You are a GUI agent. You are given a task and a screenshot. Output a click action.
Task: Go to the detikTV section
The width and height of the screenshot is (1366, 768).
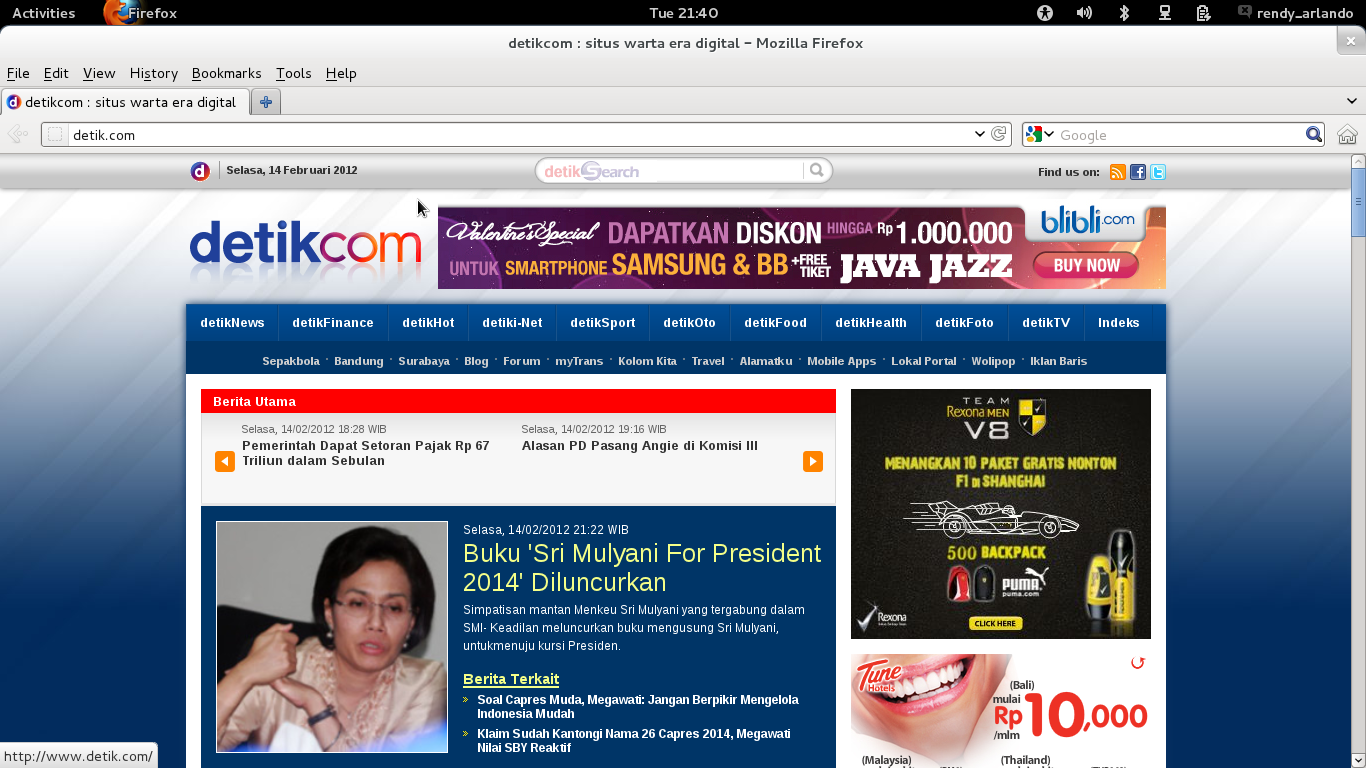tap(1046, 323)
